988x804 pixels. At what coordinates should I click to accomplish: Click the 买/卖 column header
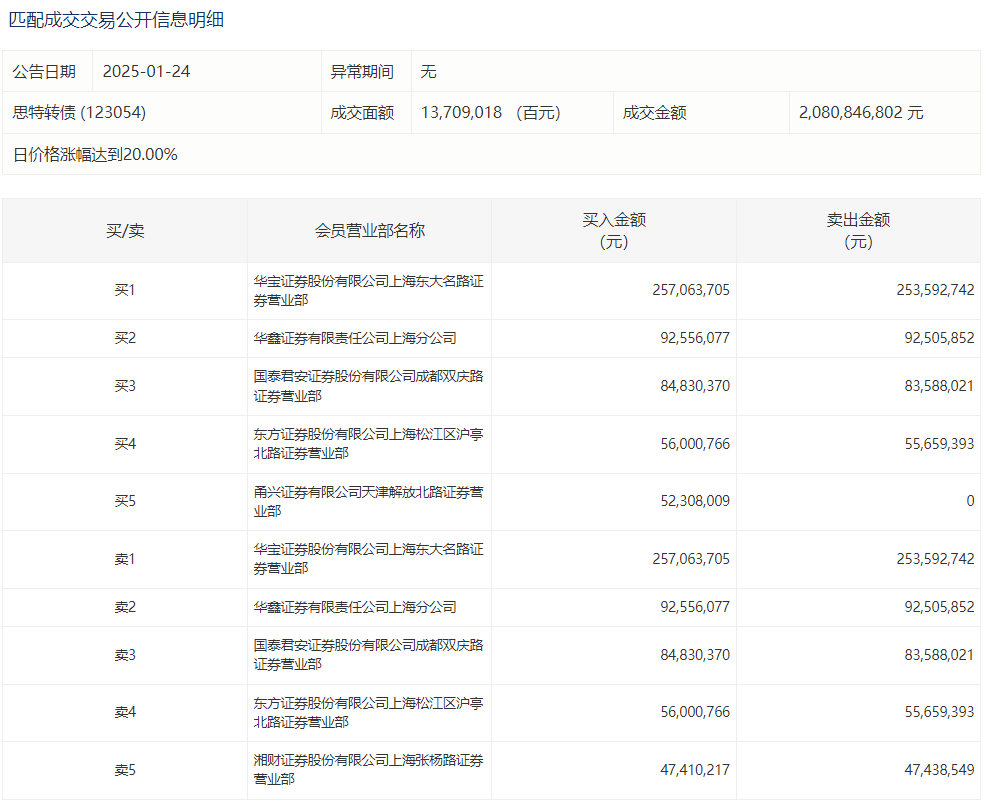click(125, 231)
